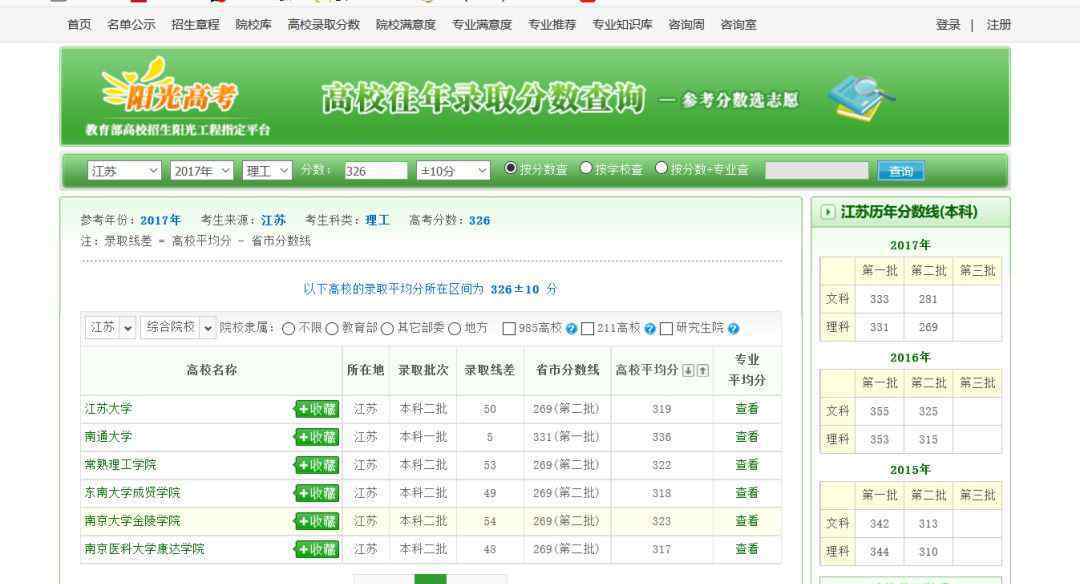Viewport: 1080px width, 584px height.
Task: Click 查看 for 南通大学 major scores
Action: 747,437
